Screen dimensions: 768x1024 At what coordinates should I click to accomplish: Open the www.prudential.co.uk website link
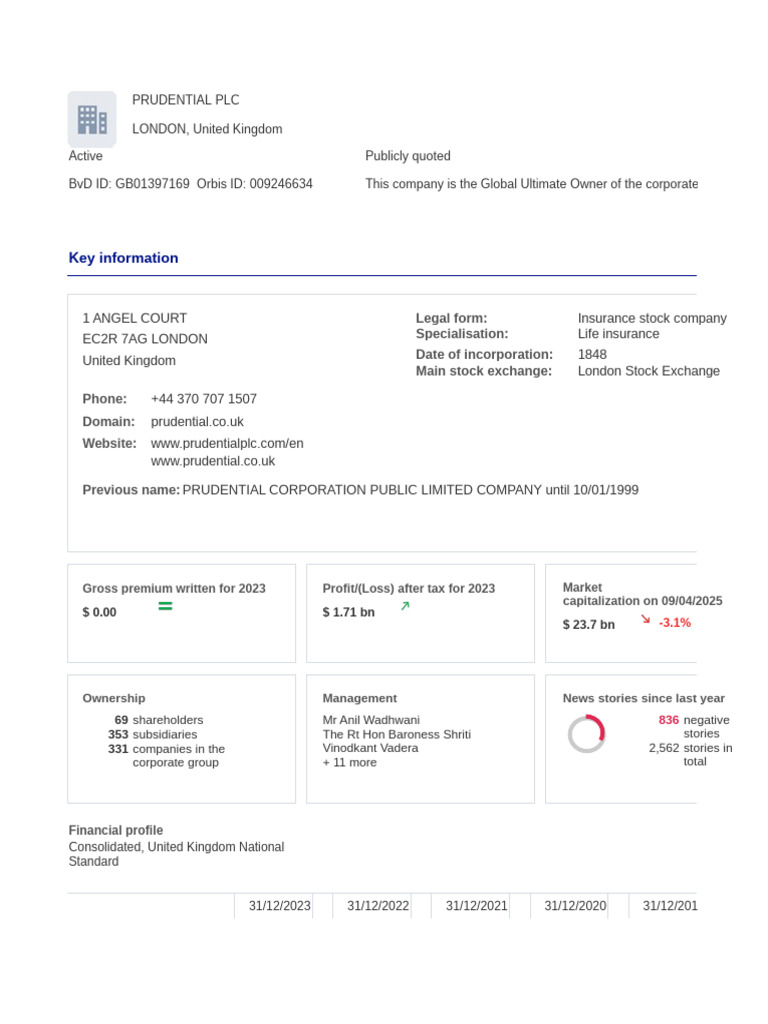pyautogui.click(x=213, y=461)
